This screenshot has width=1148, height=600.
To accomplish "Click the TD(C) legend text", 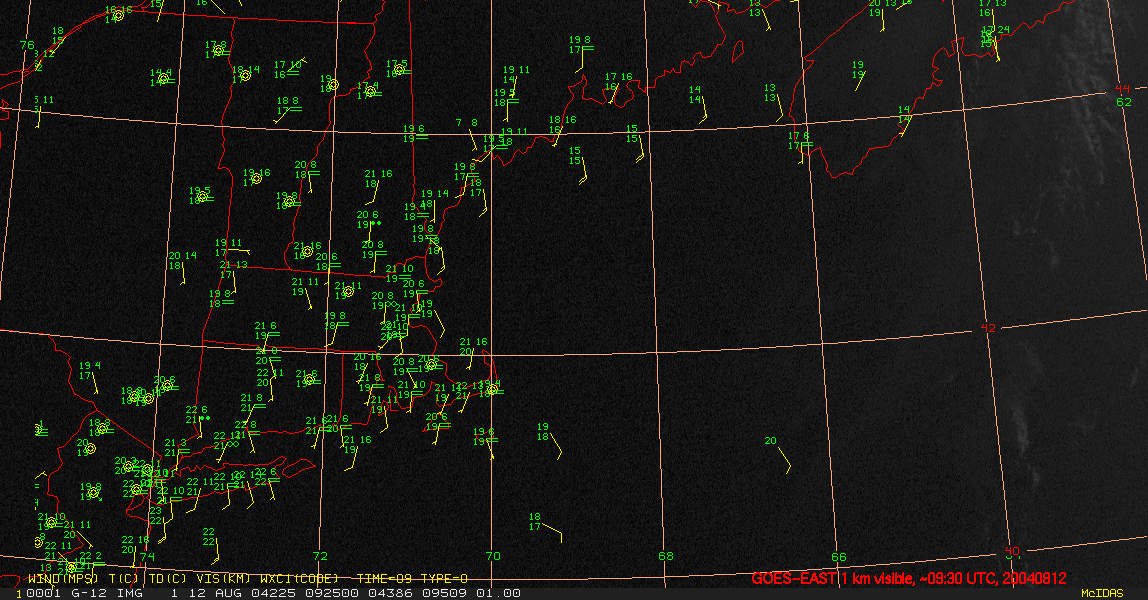I will pyautogui.click(x=167, y=579).
